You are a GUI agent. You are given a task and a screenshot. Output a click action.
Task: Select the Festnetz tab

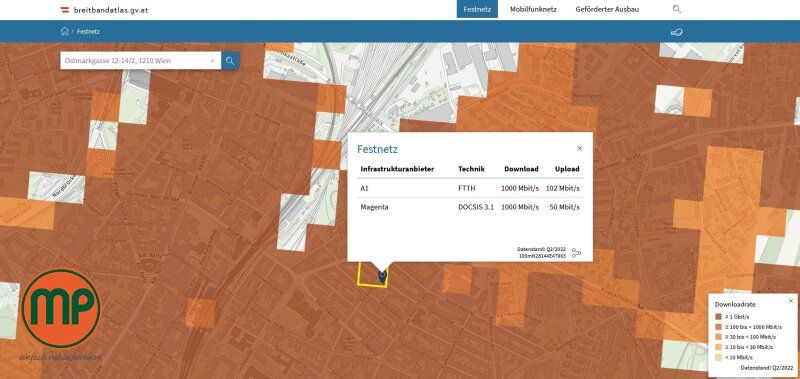477,9
